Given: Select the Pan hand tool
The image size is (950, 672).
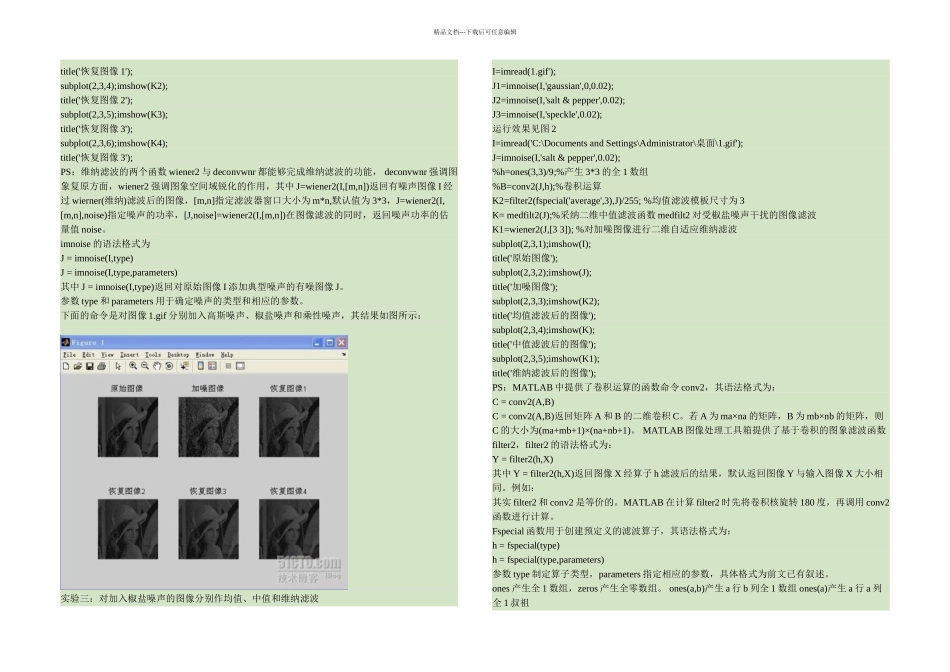Looking at the screenshot, I should (x=157, y=366).
